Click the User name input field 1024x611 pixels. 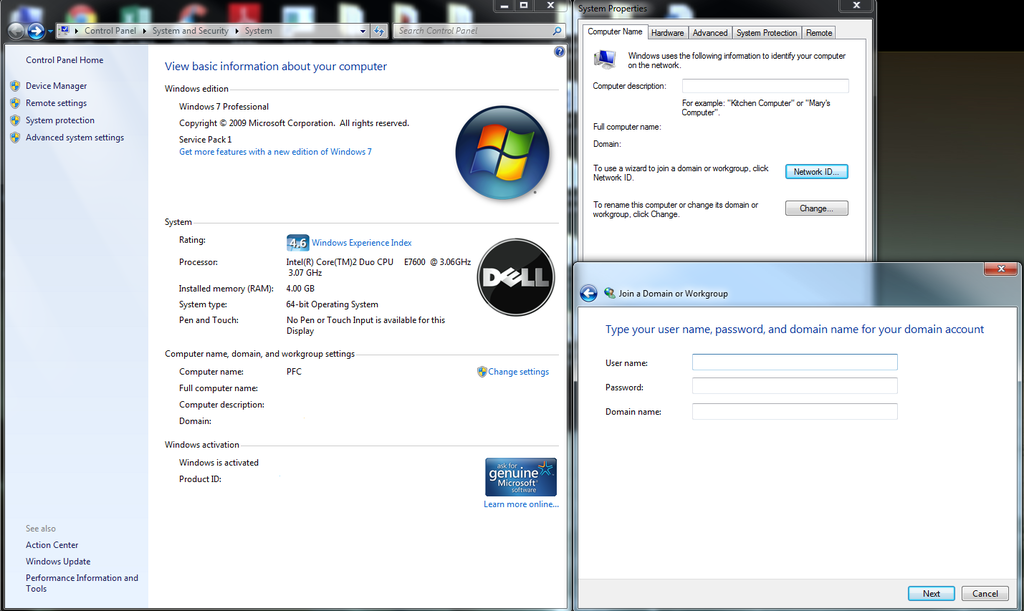tap(794, 362)
